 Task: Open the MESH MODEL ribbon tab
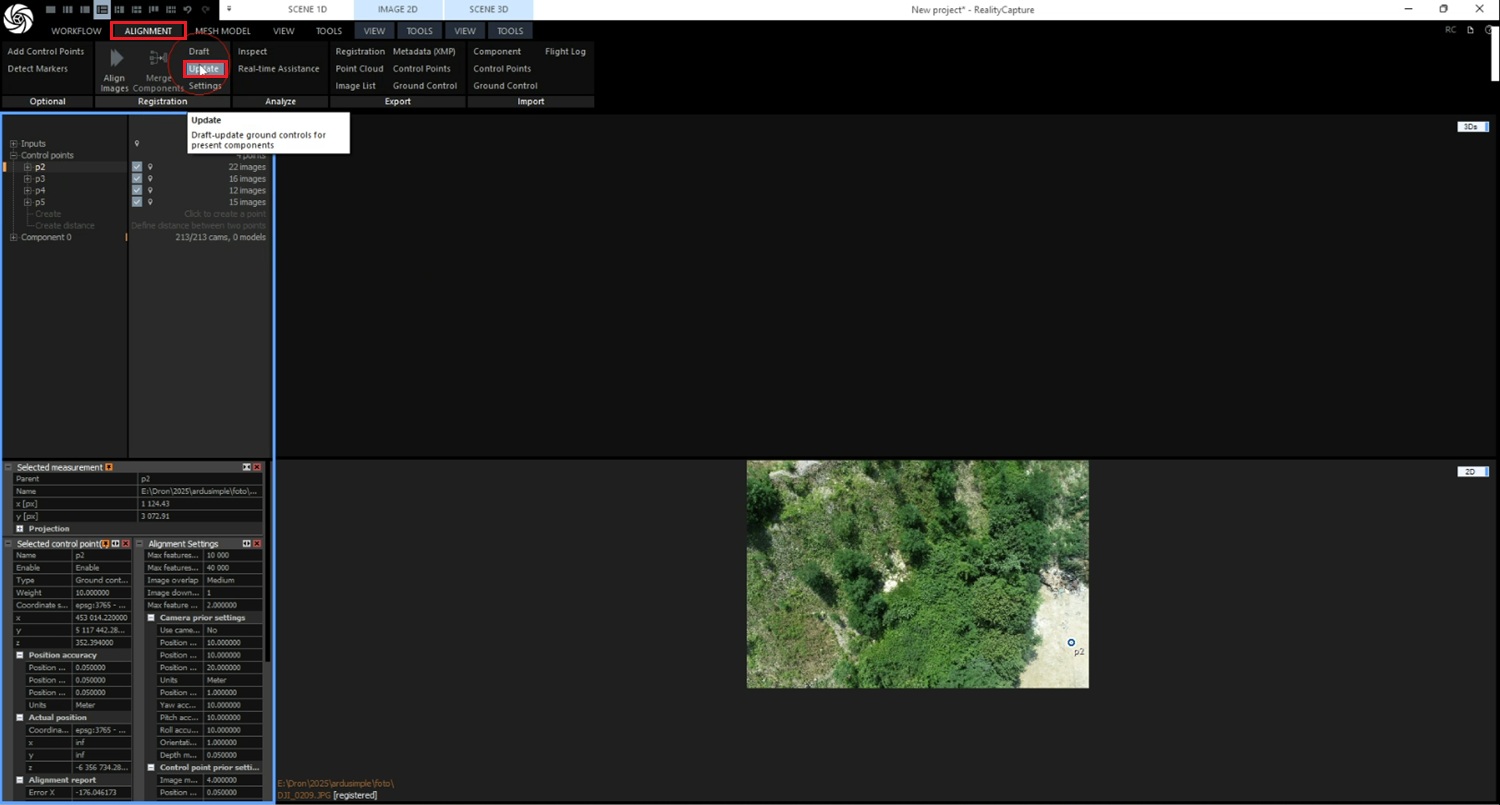click(222, 31)
